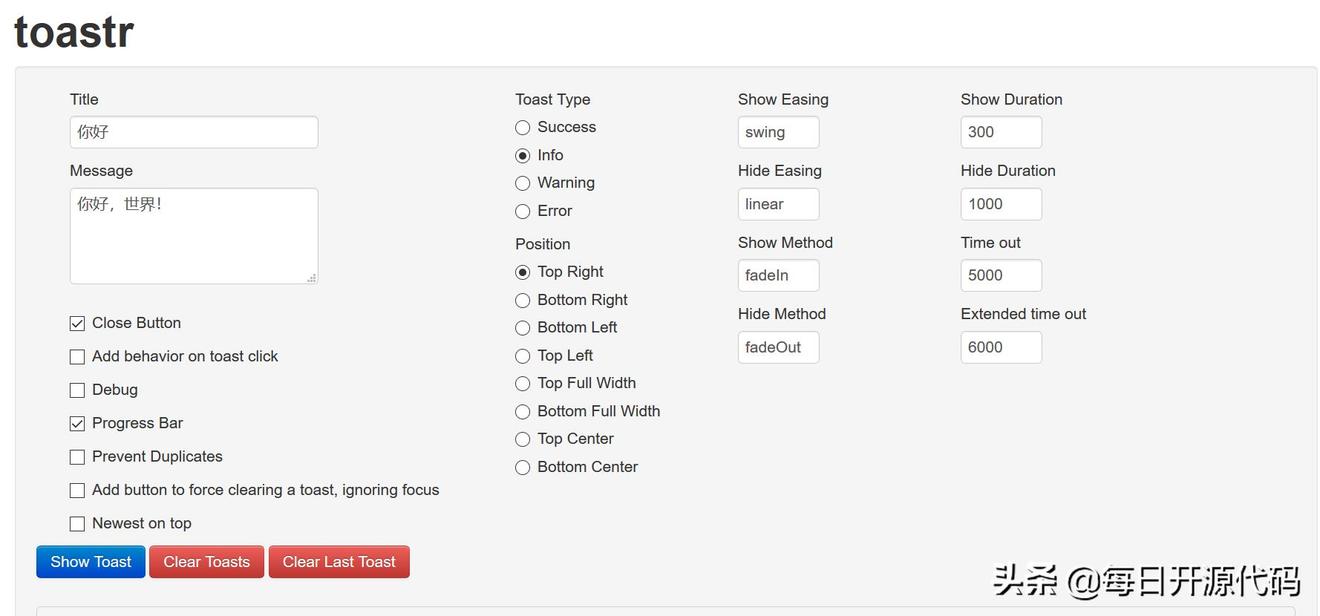
Task: Click the Show Toast button
Action: point(91,562)
